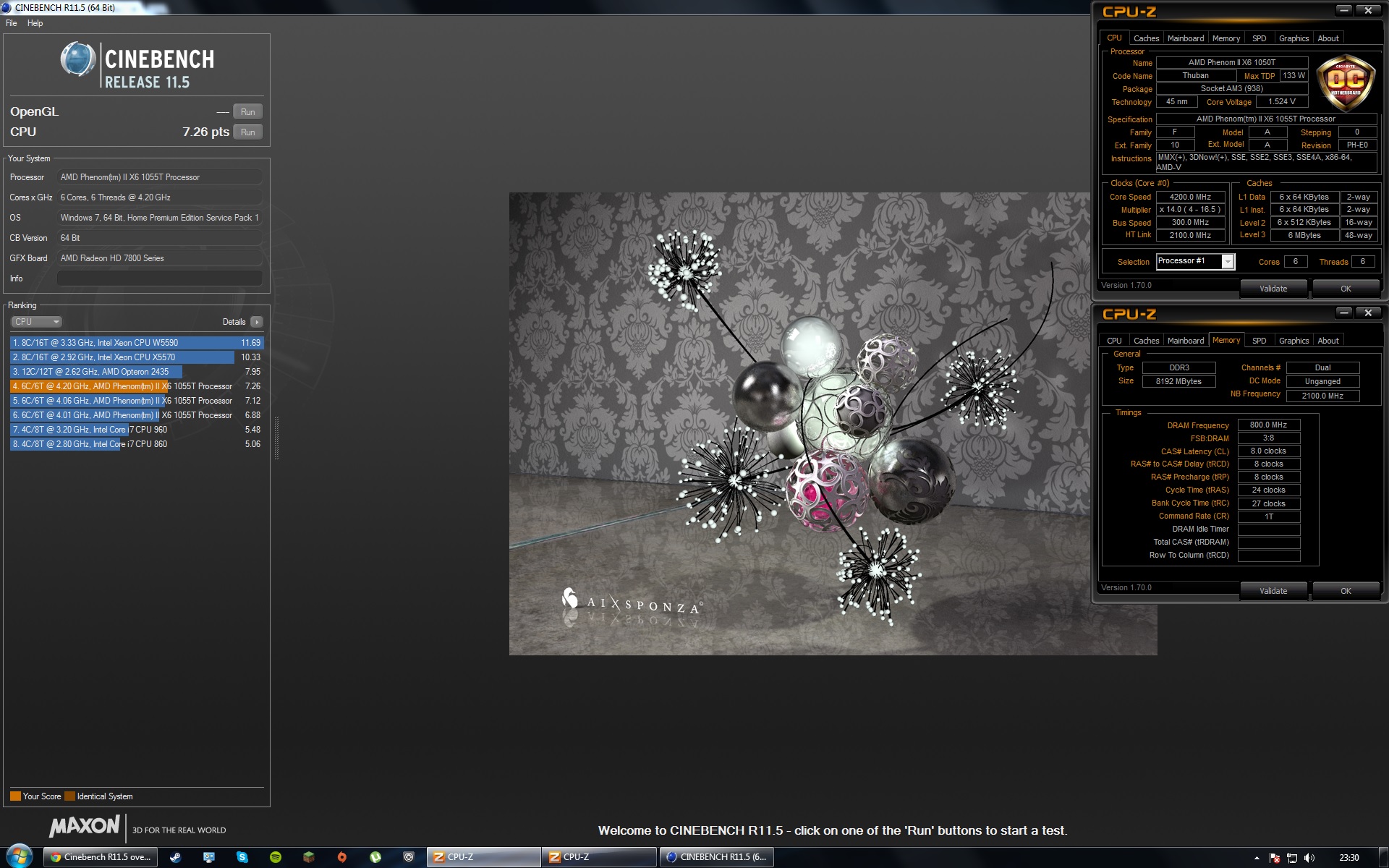Screen dimensions: 1389x868
Task: Switch to Caches tab in top CPU-Z
Action: pos(1146,38)
